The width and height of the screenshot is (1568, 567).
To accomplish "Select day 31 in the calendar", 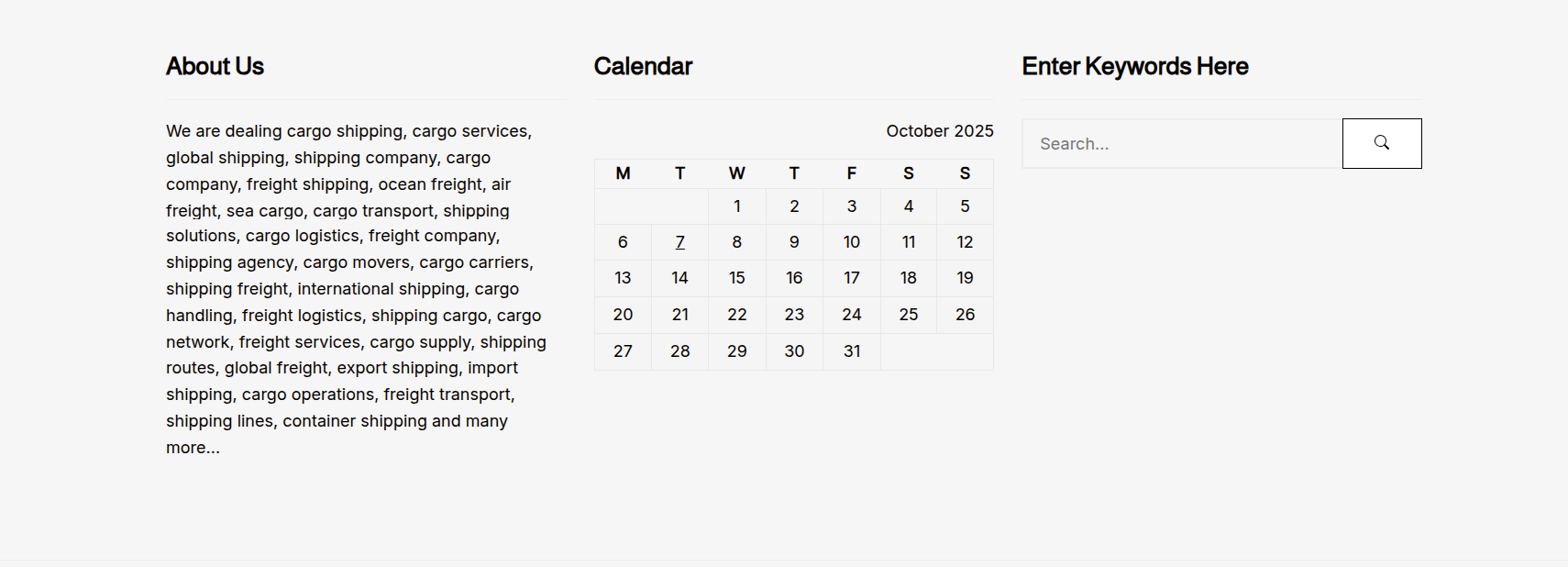I will (x=852, y=351).
